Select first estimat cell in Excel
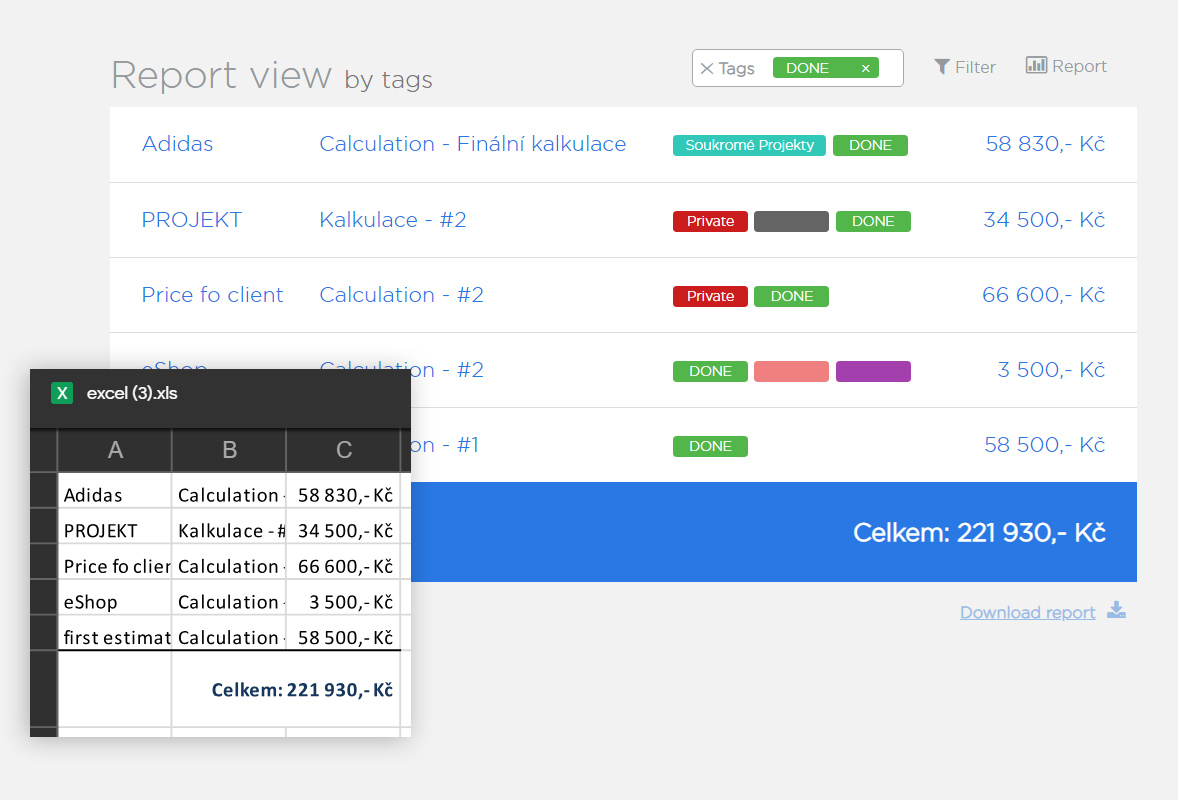 click(115, 632)
